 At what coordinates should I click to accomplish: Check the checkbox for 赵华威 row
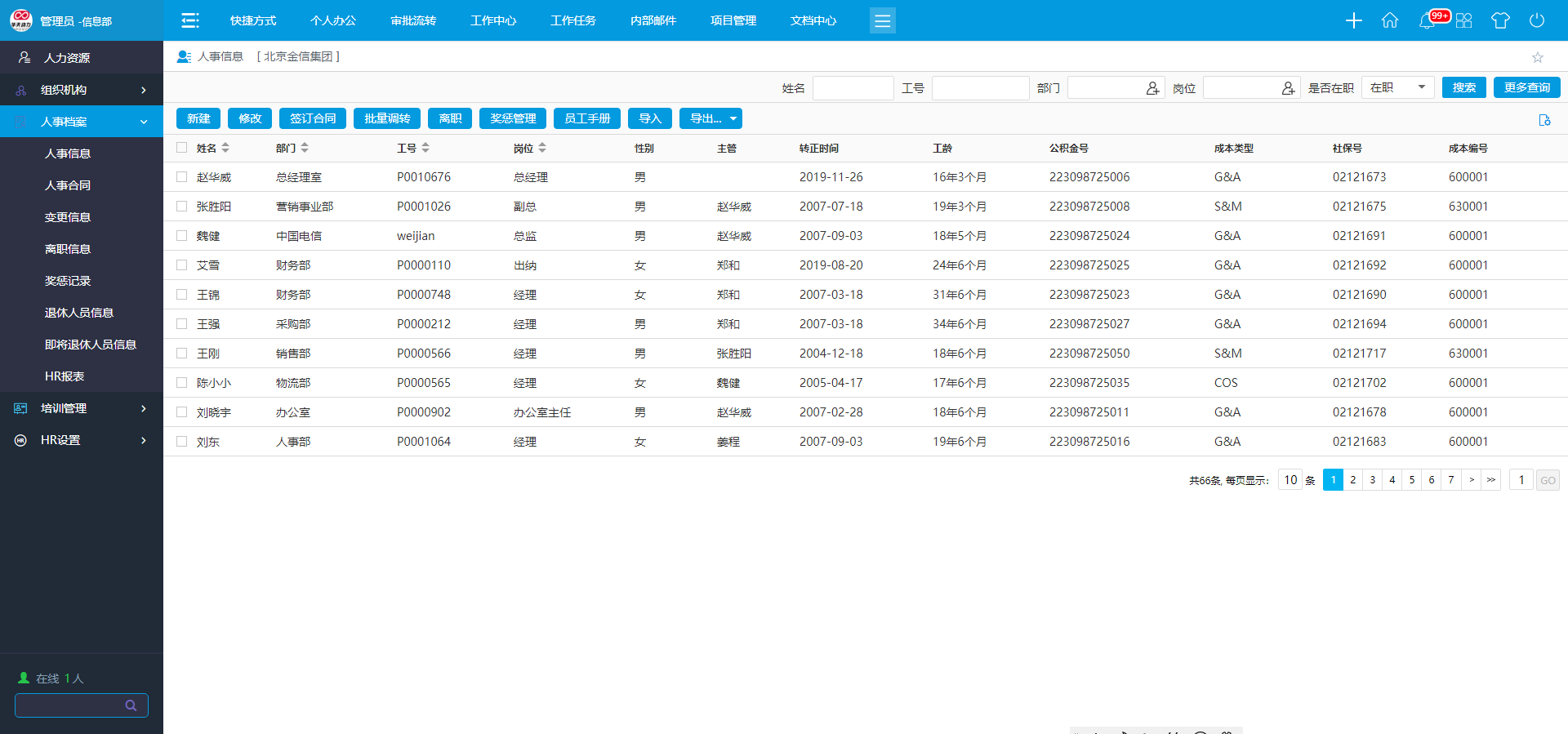tap(182, 177)
